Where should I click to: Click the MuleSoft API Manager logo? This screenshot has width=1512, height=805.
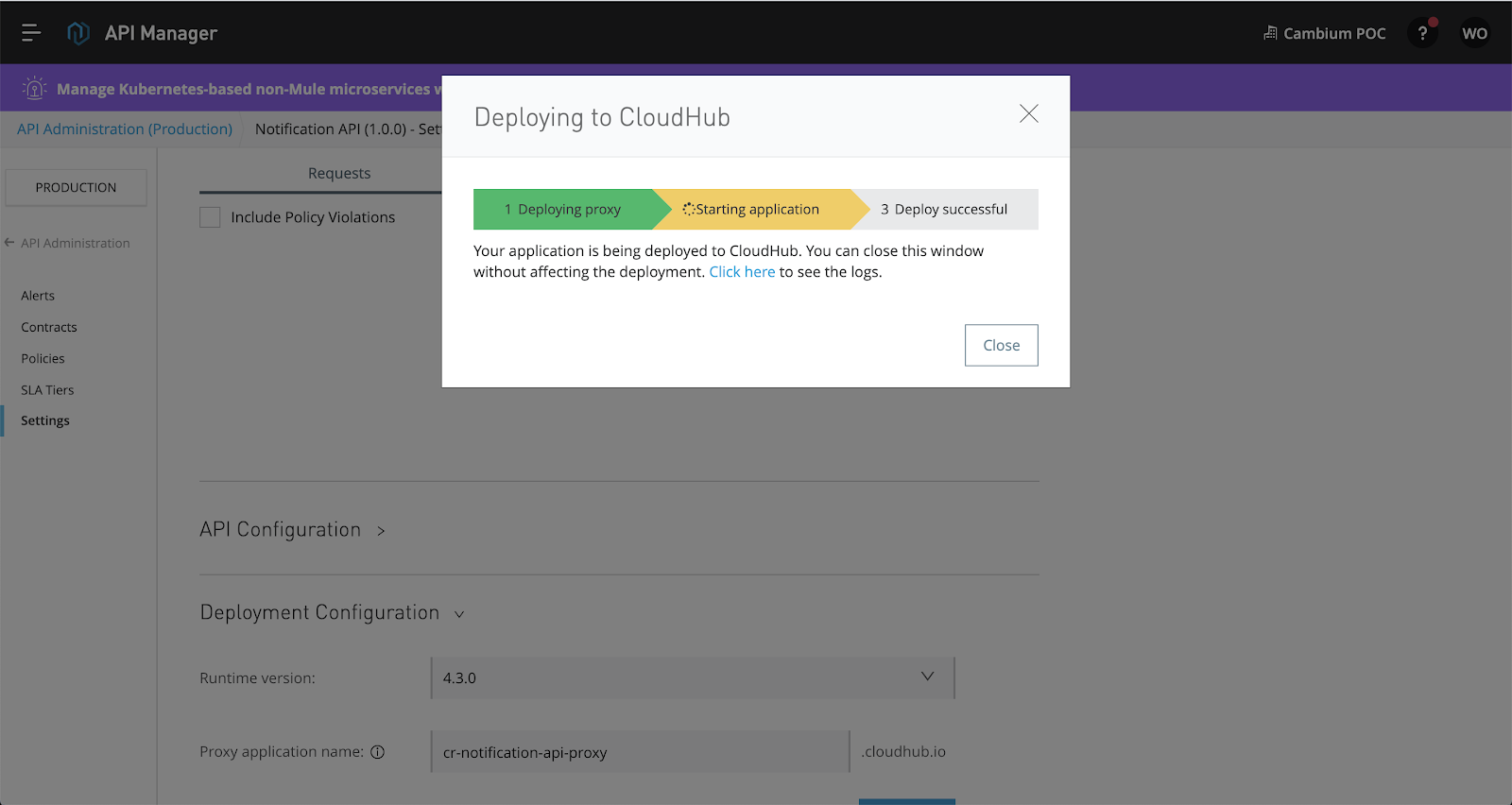[78, 33]
